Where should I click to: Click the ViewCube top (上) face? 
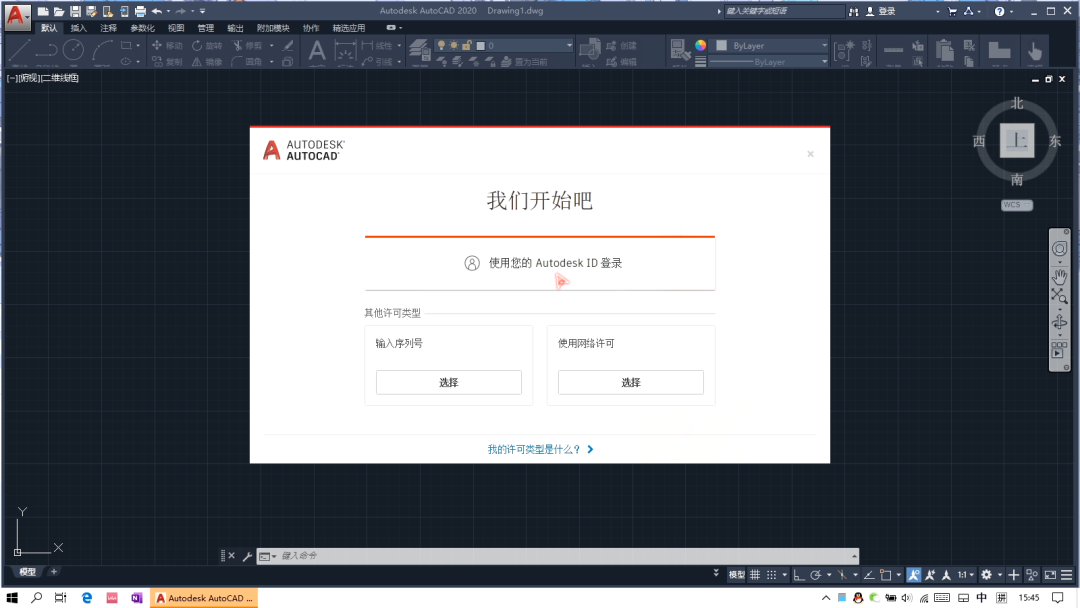pyautogui.click(x=1017, y=140)
